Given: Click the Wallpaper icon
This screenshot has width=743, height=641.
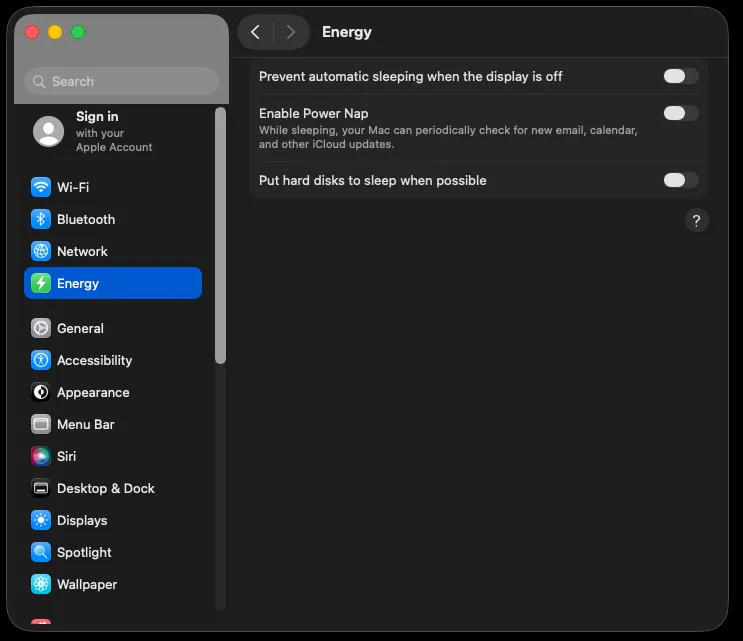Looking at the screenshot, I should click(41, 584).
